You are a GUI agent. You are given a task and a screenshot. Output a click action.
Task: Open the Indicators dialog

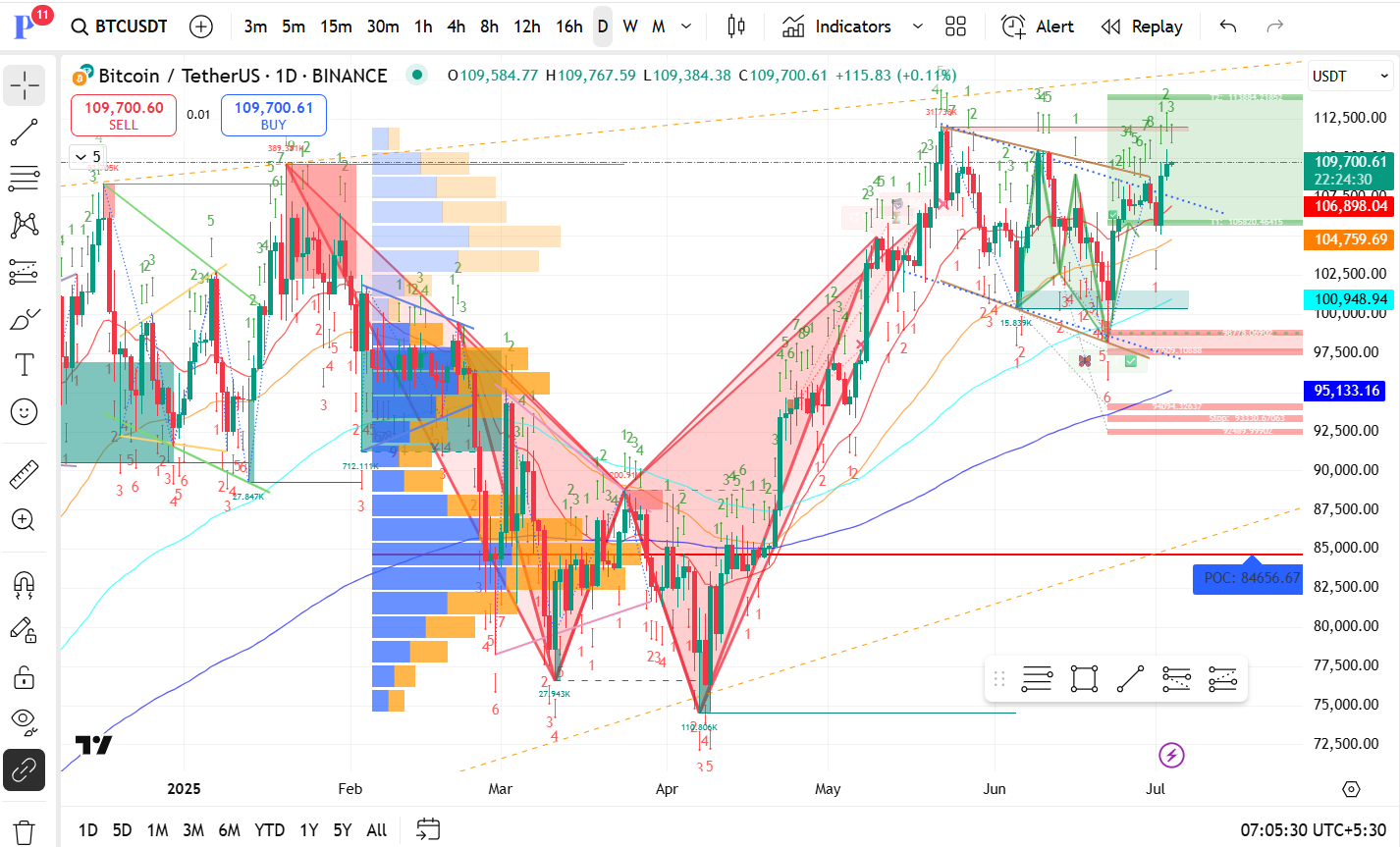pyautogui.click(x=836, y=26)
